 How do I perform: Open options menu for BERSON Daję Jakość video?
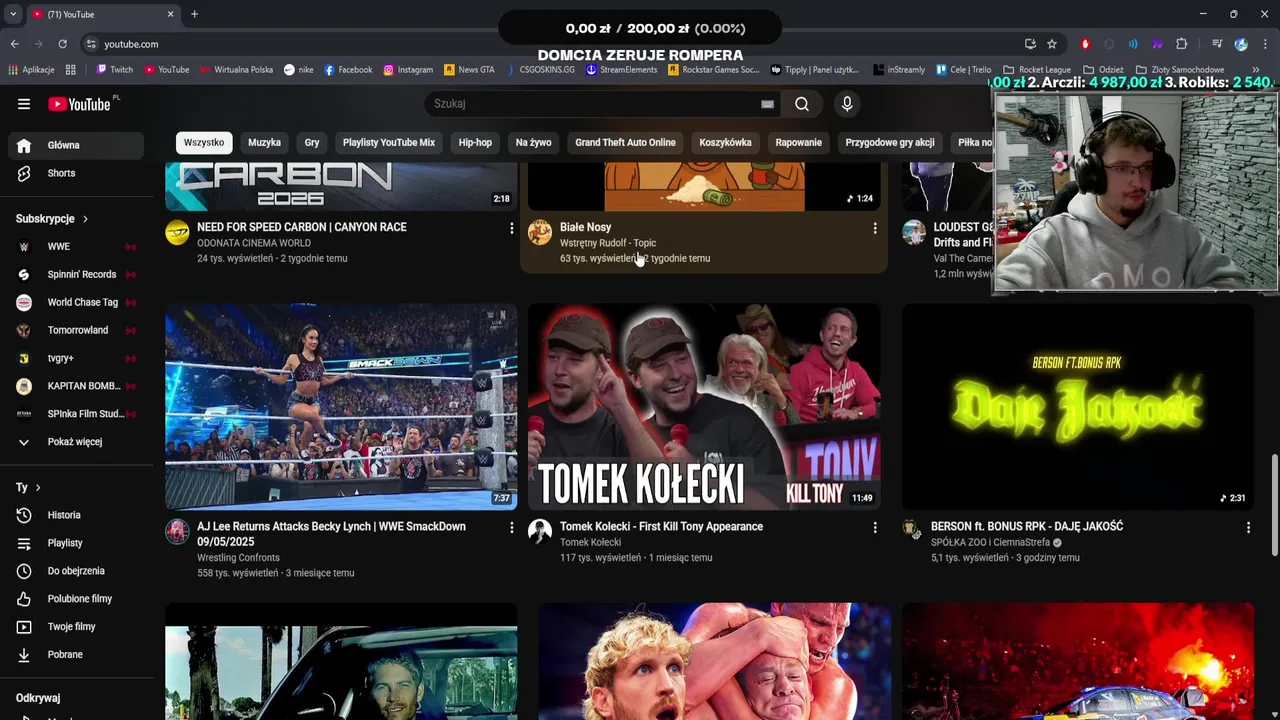click(x=1248, y=527)
